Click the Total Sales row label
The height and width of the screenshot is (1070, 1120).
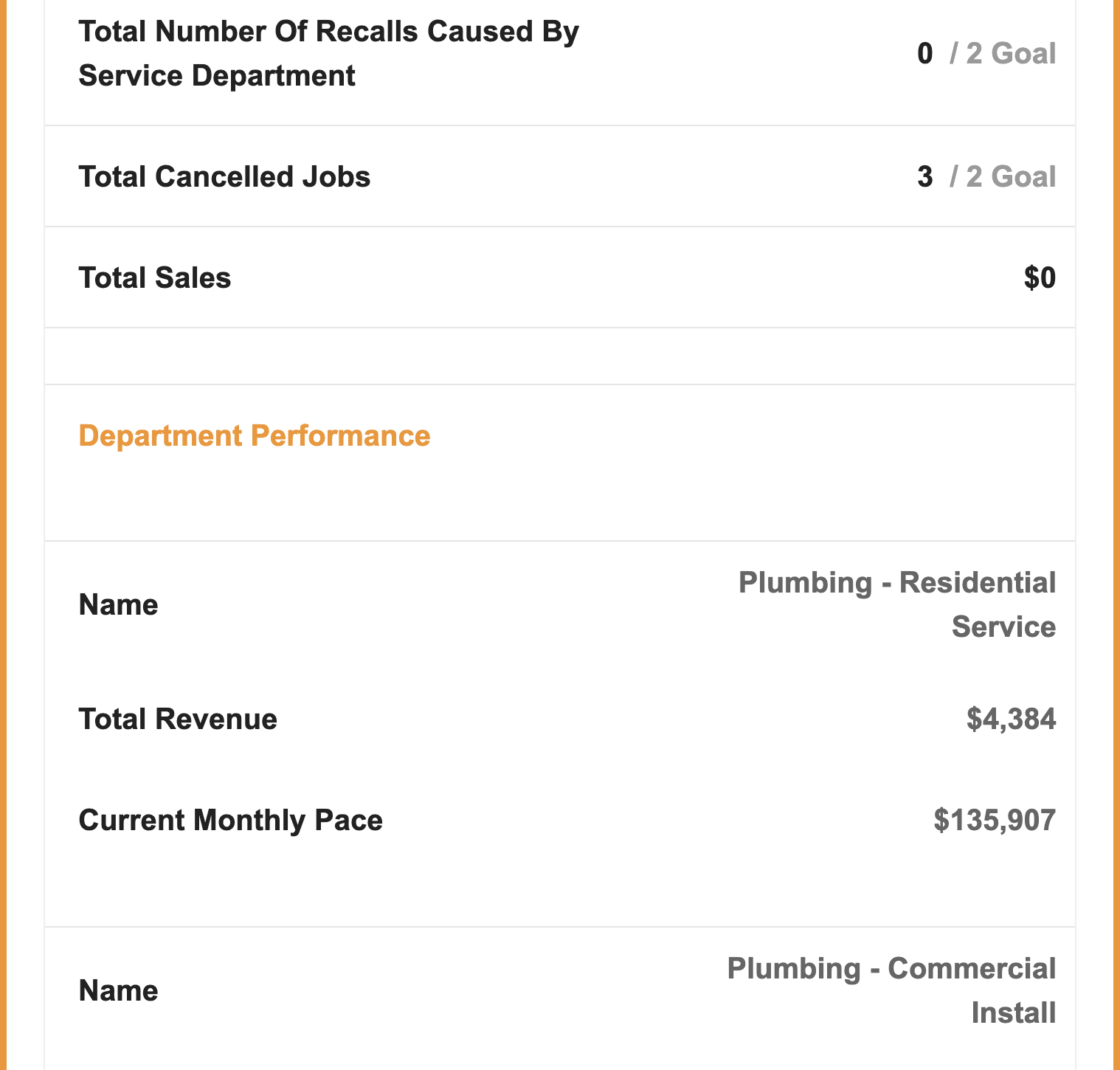[155, 278]
